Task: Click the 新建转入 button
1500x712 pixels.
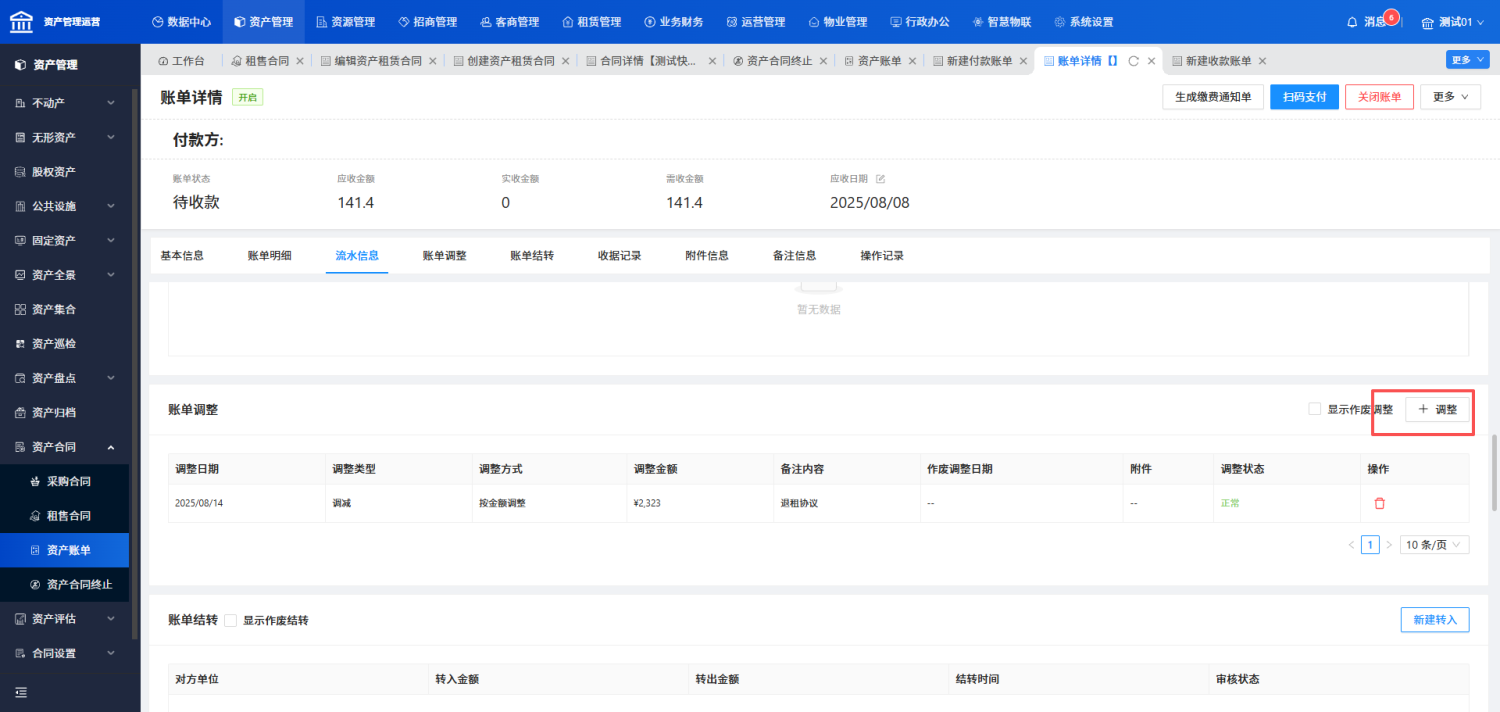Action: (1435, 620)
